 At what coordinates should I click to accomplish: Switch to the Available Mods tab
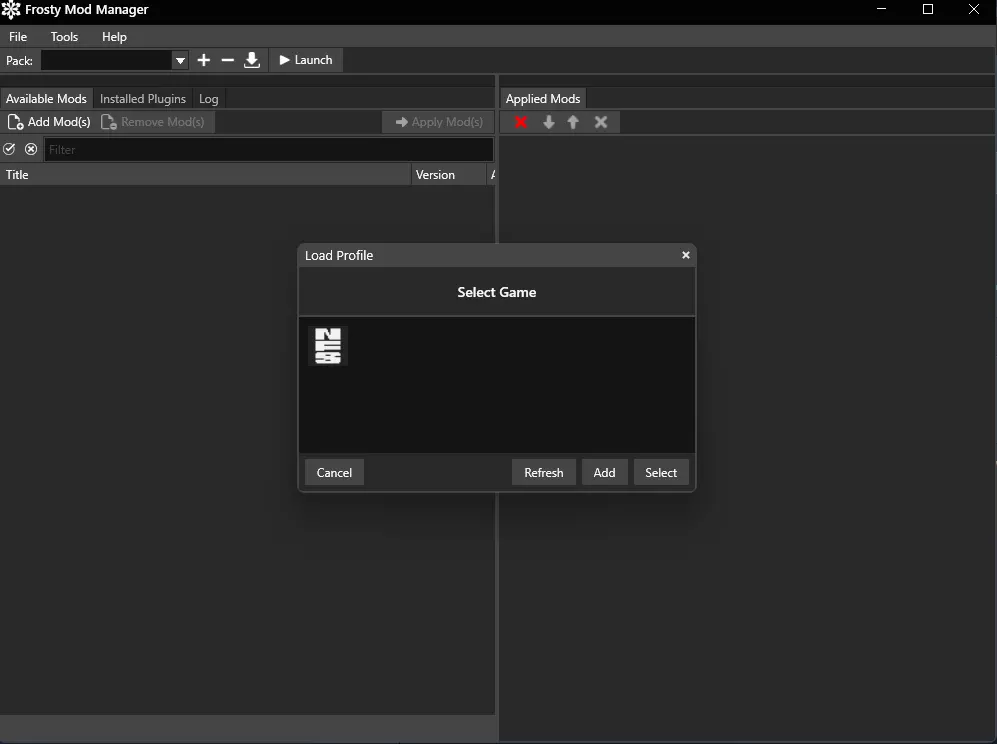(x=46, y=99)
